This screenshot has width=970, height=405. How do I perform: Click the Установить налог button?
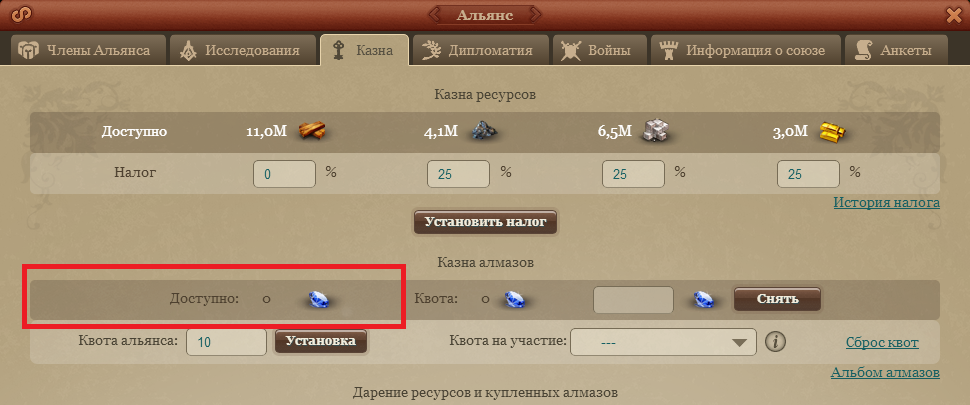(x=486, y=222)
